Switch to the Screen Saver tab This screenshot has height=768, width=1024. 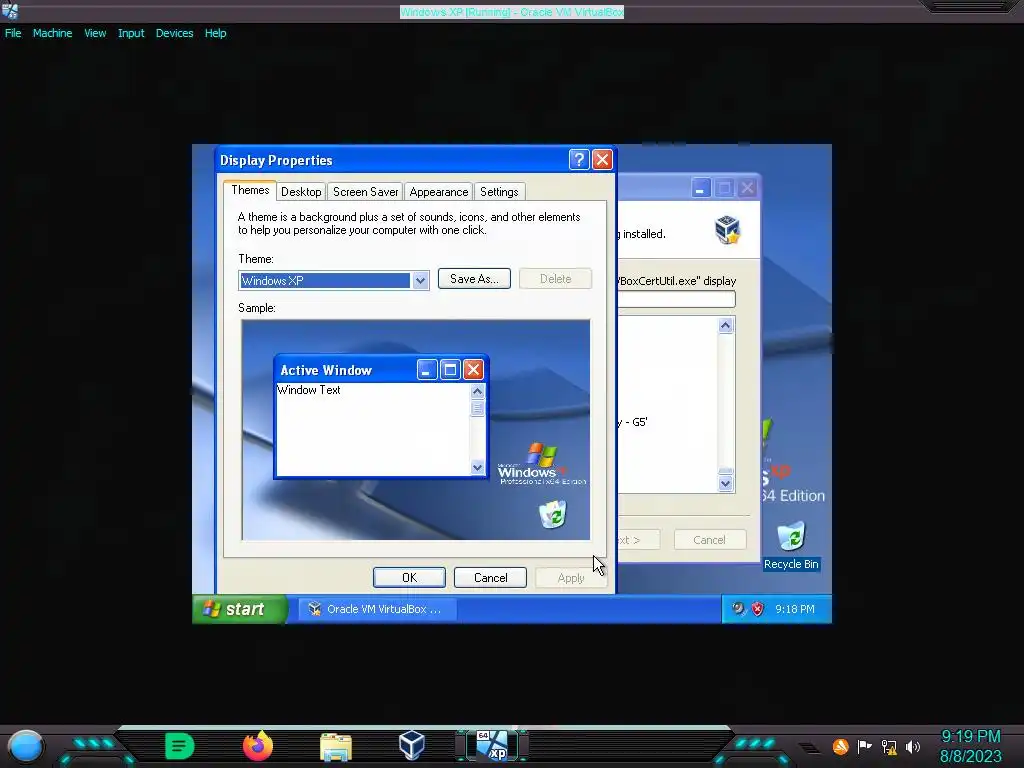point(365,192)
